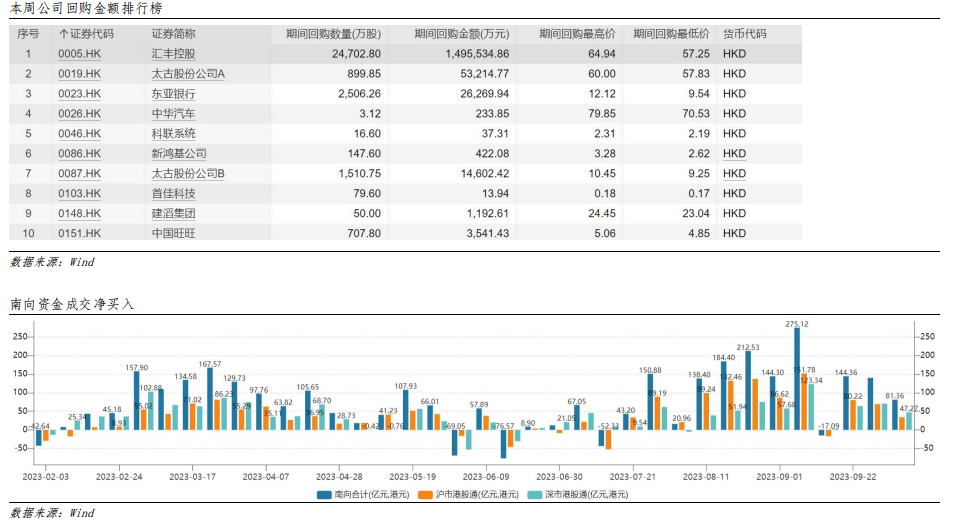Click the 汇丰控股 security name
The image size is (962, 530).
pyautogui.click(x=174, y=54)
